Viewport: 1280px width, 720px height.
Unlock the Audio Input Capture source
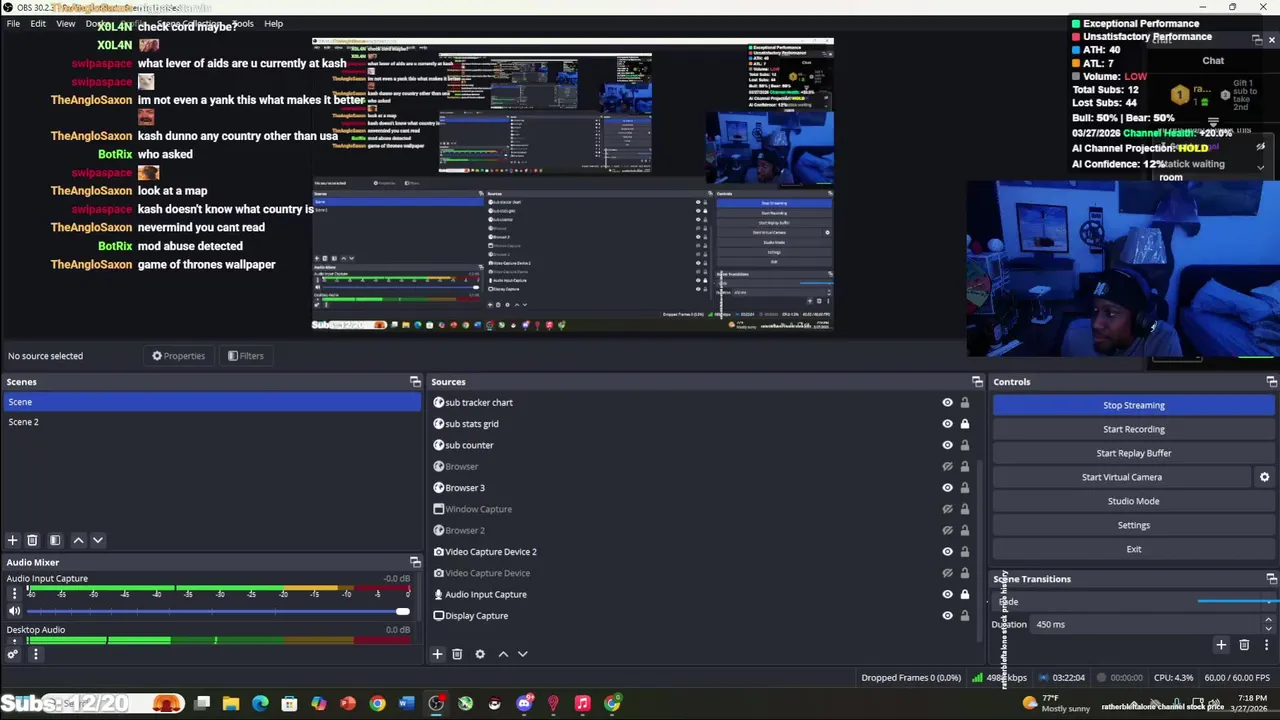click(x=965, y=594)
